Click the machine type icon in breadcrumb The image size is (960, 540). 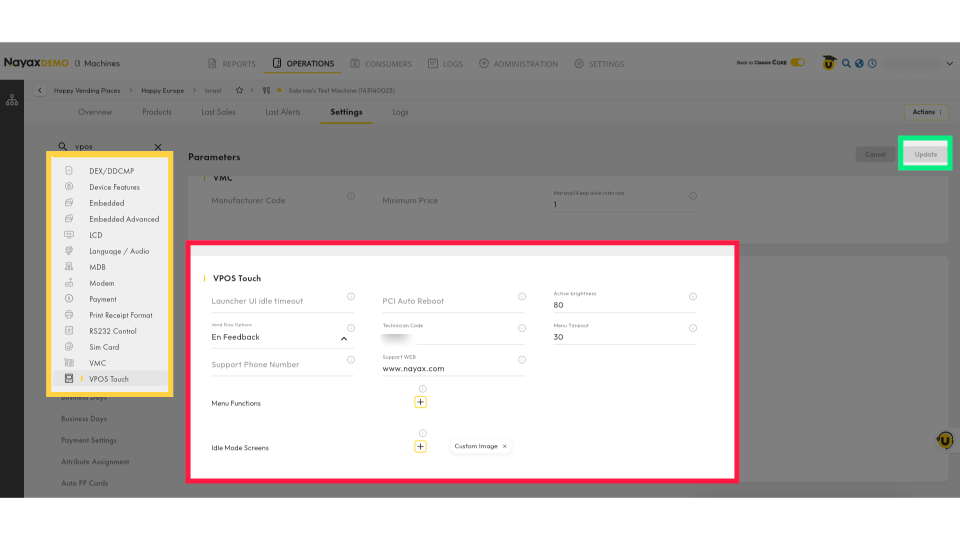(x=266, y=91)
